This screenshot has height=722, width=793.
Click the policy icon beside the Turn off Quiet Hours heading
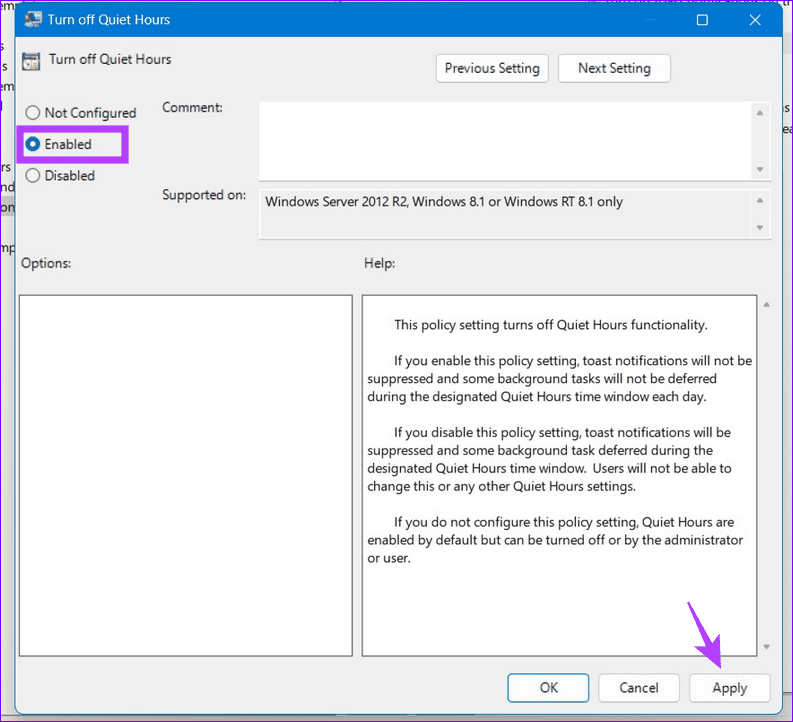(x=31, y=60)
